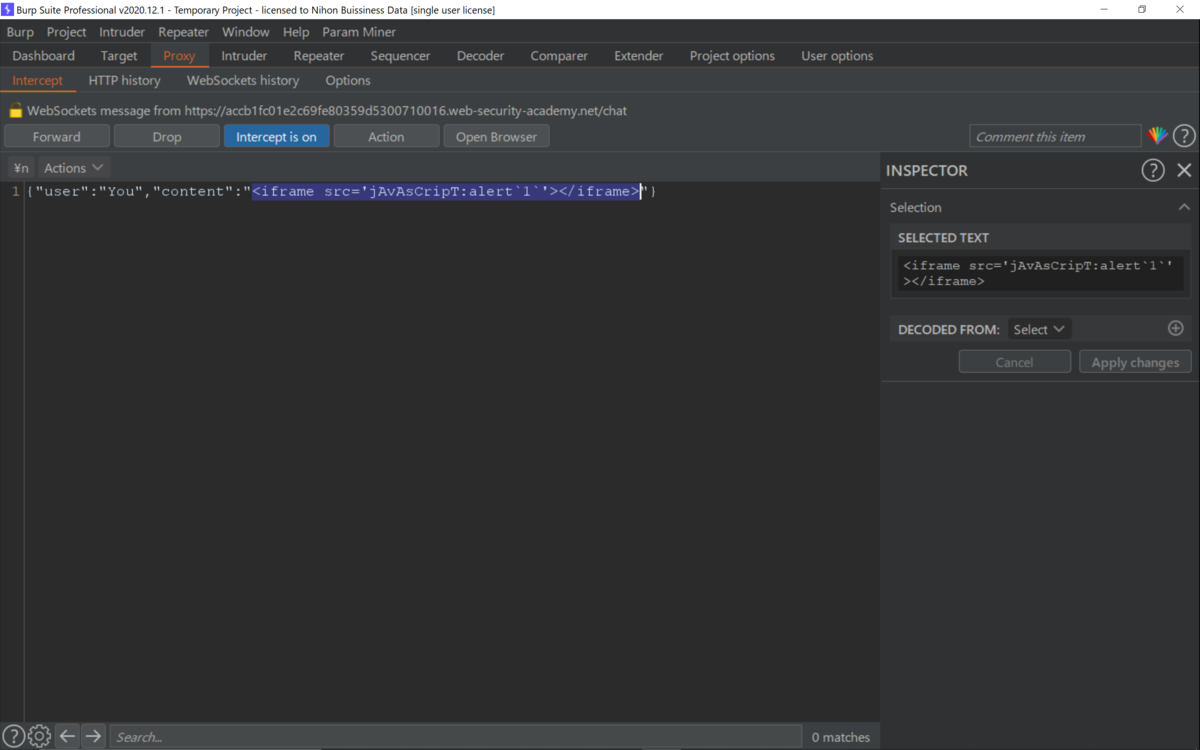This screenshot has width=1200, height=750.
Task: Restore down the Burp Suite window
Action: (x=1142, y=9)
